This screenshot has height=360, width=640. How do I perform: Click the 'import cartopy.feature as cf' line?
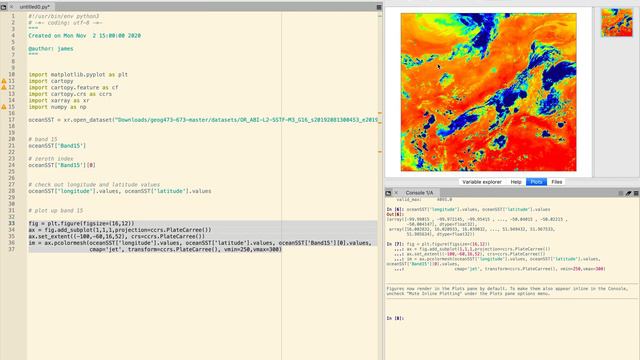coord(73,87)
